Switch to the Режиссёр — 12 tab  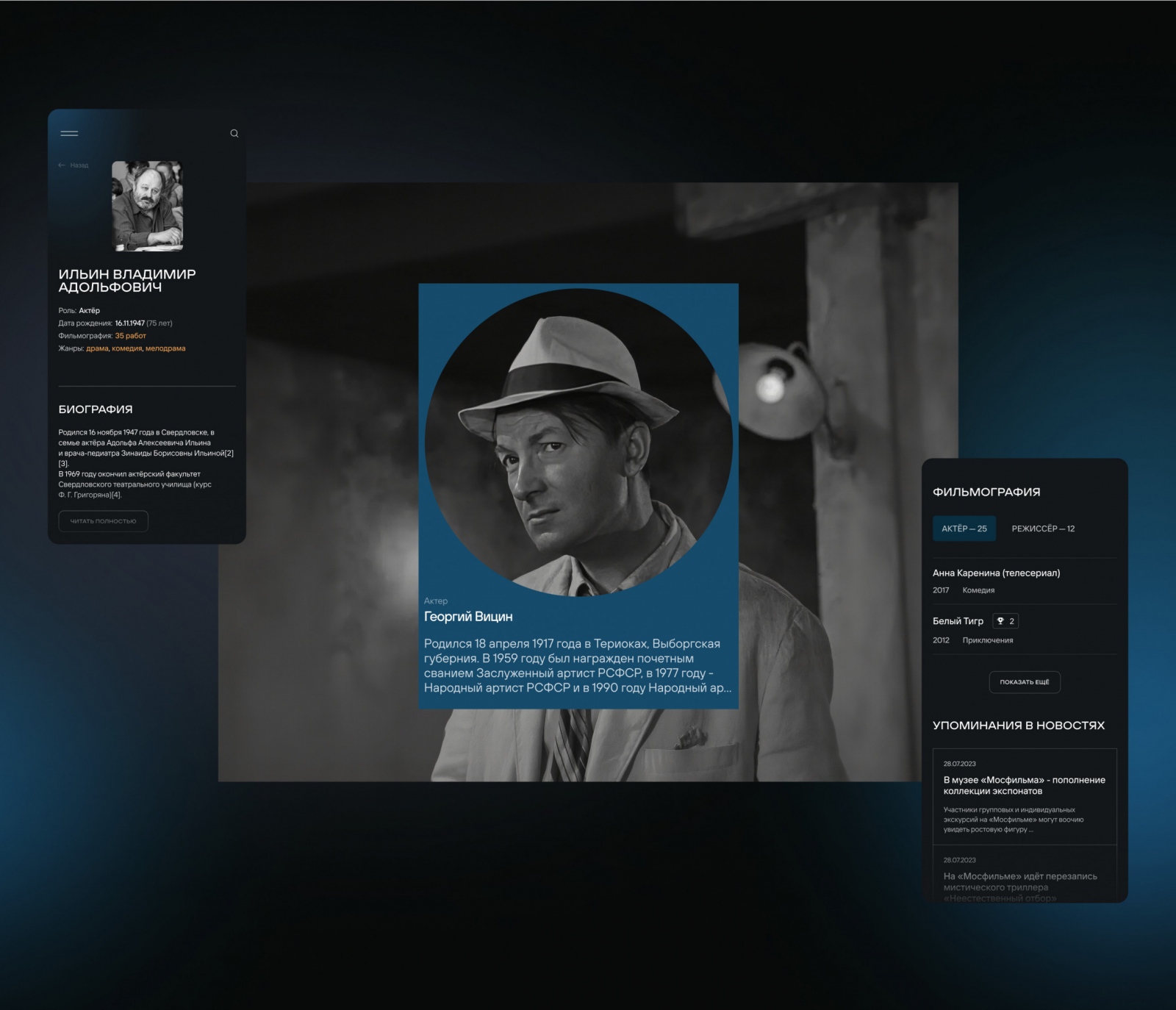pos(1043,529)
